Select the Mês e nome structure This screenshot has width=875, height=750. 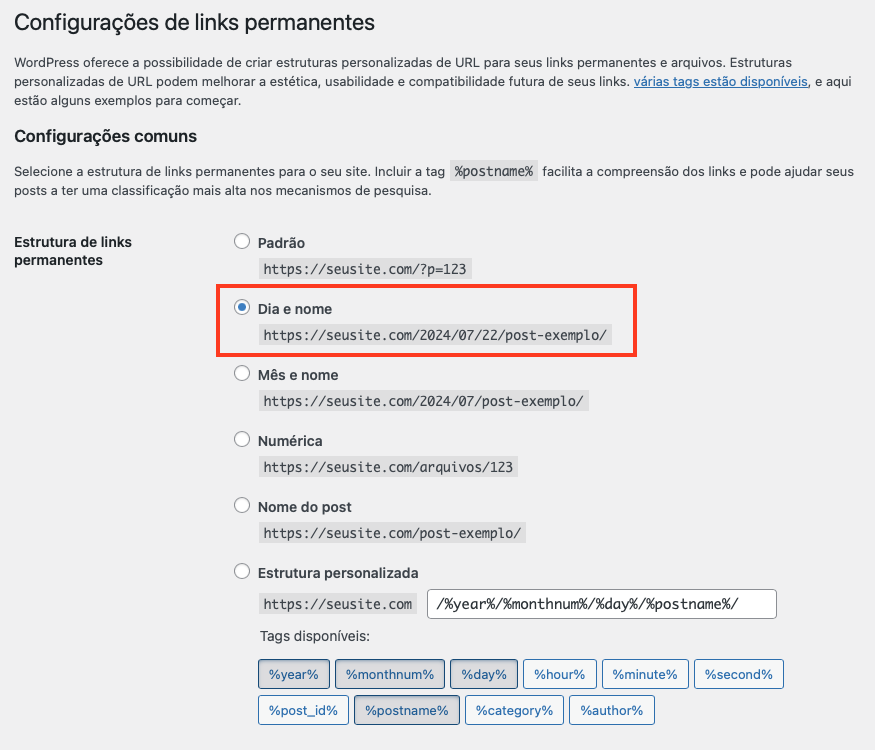(241, 373)
